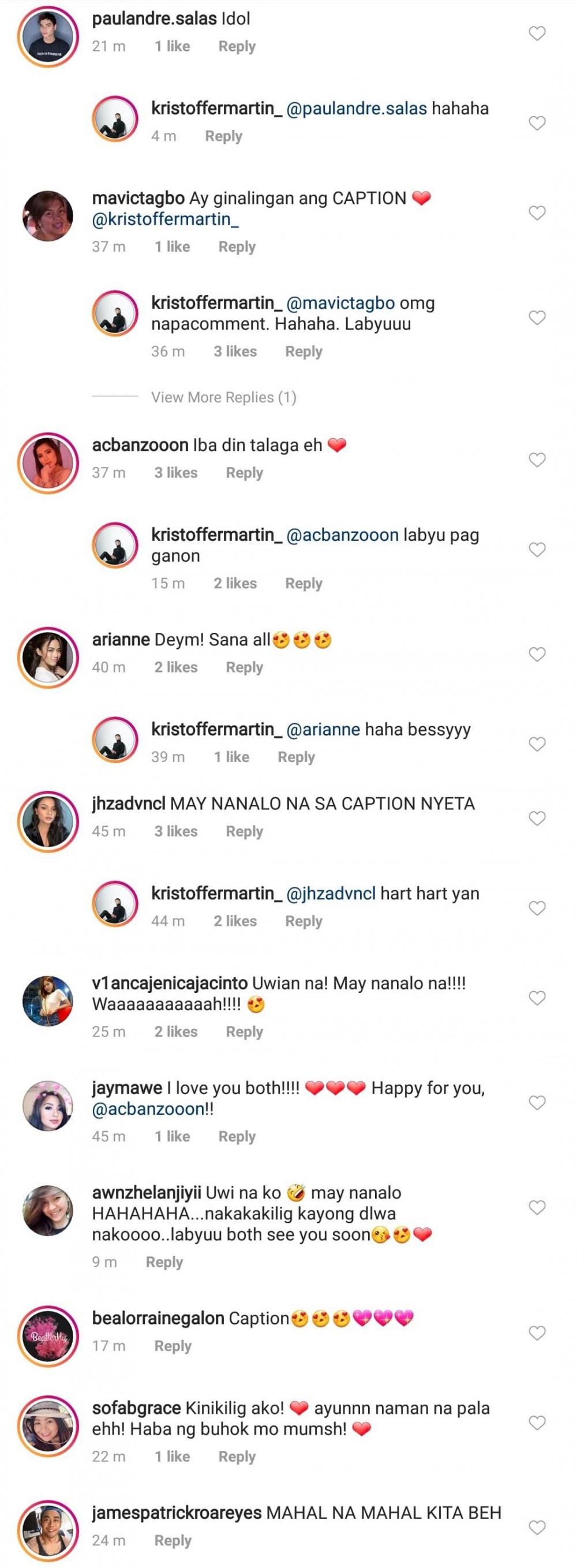
Task: Heart jaymawe's "I love you both" comment
Action: (537, 1102)
